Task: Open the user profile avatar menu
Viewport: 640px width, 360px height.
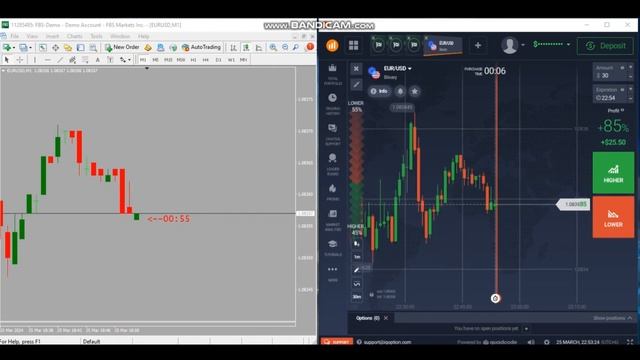Action: pos(510,45)
